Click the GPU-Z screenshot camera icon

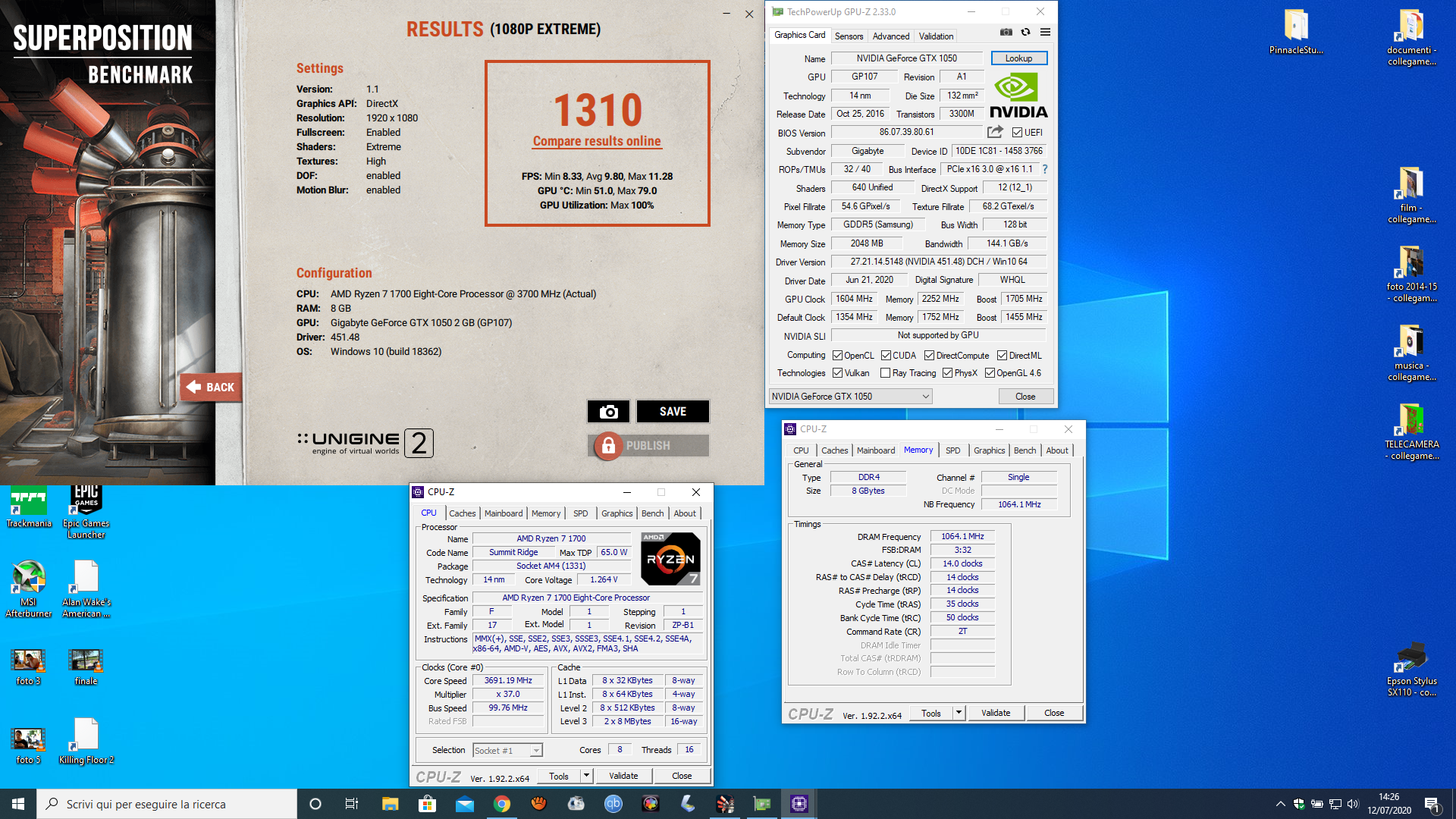coord(1006,33)
